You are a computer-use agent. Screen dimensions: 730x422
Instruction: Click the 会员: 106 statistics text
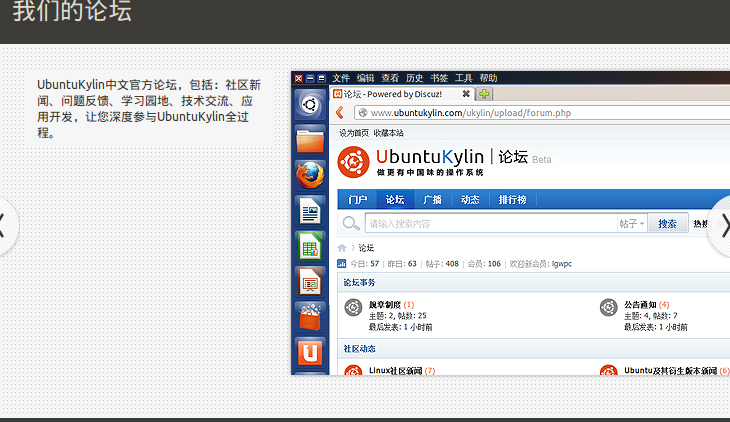pos(484,264)
